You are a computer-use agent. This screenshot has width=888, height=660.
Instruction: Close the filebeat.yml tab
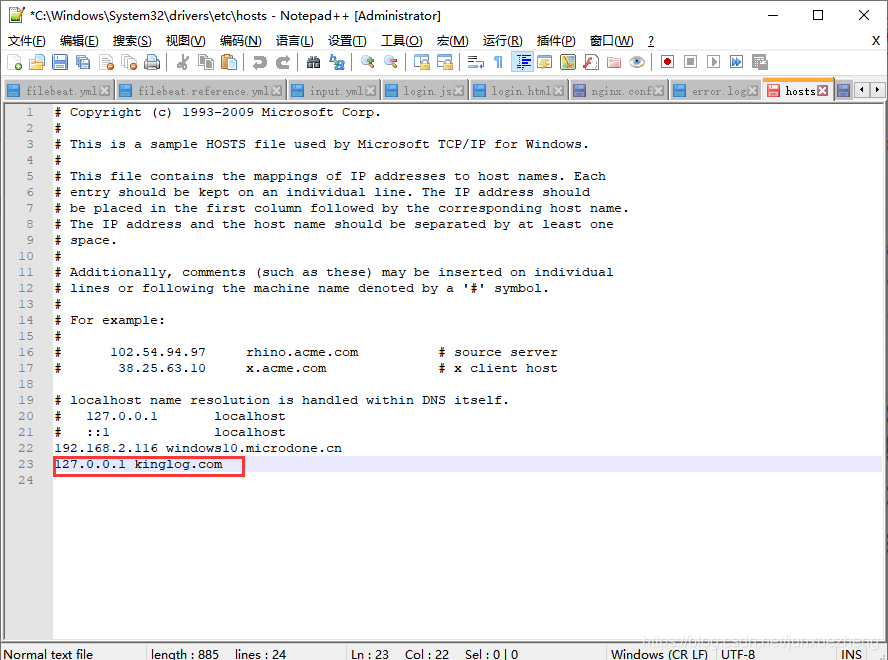pos(104,91)
